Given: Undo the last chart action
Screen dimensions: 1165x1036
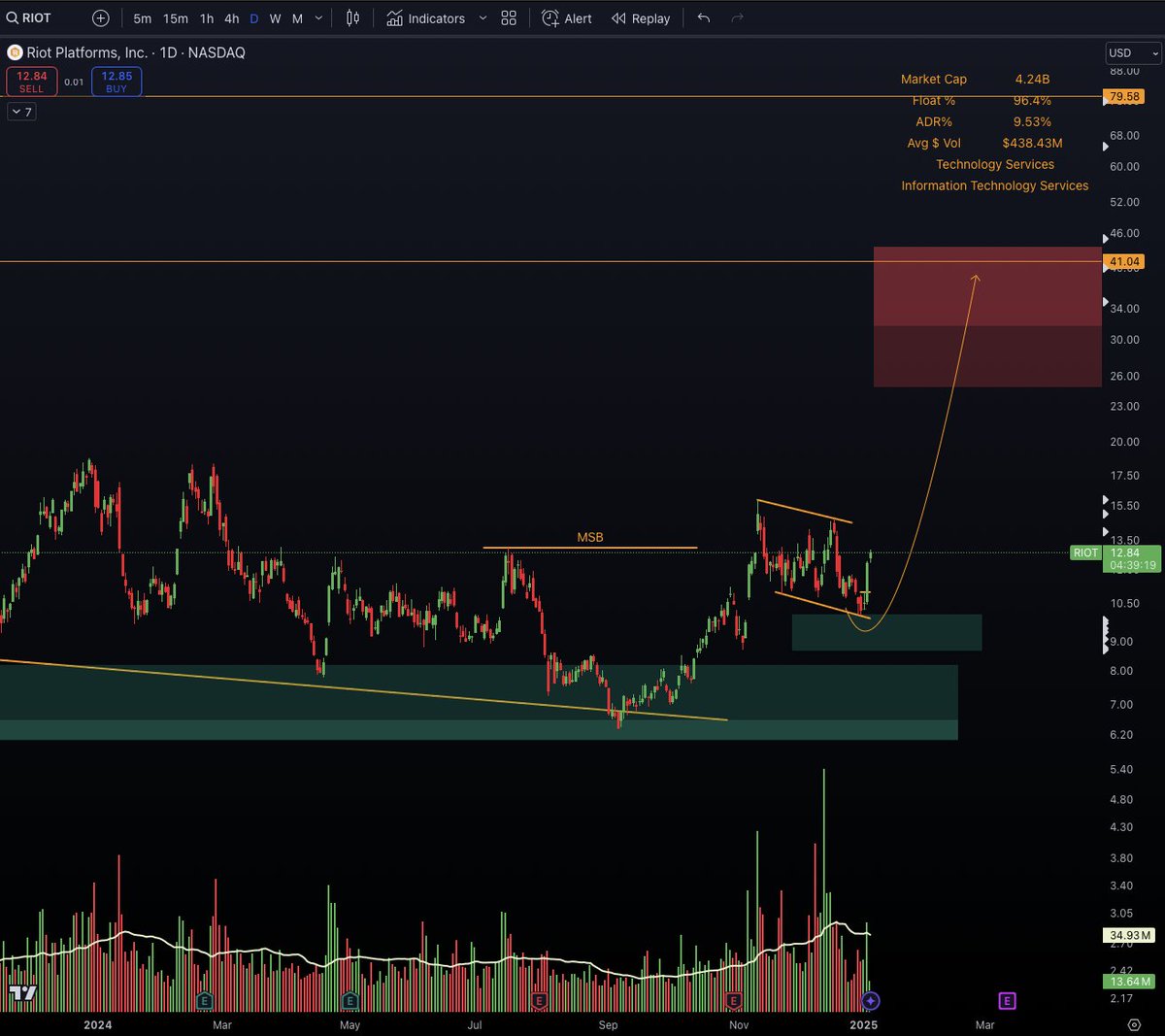Looking at the screenshot, I should [x=704, y=18].
